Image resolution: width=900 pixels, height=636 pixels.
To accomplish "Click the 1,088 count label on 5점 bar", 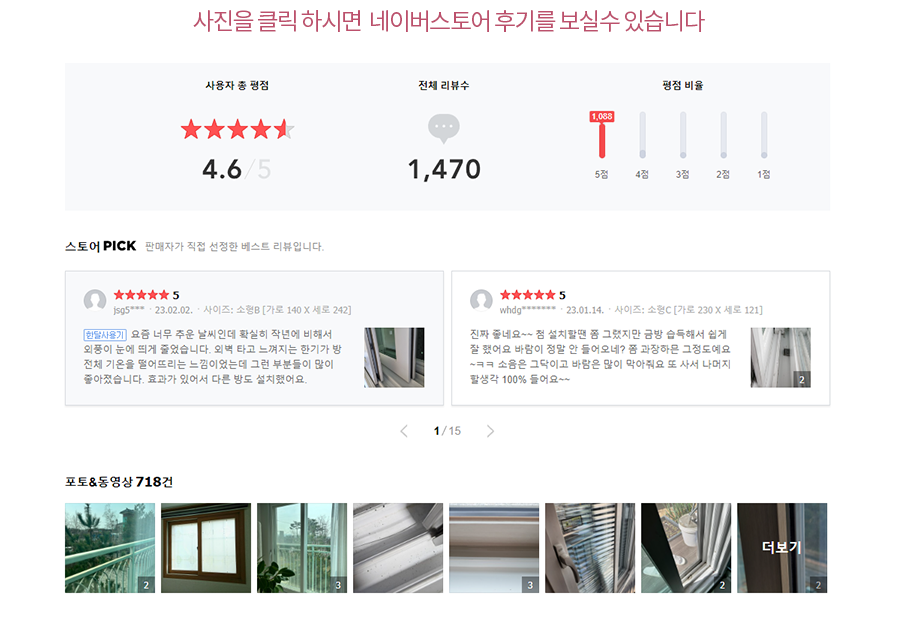I will (x=602, y=117).
